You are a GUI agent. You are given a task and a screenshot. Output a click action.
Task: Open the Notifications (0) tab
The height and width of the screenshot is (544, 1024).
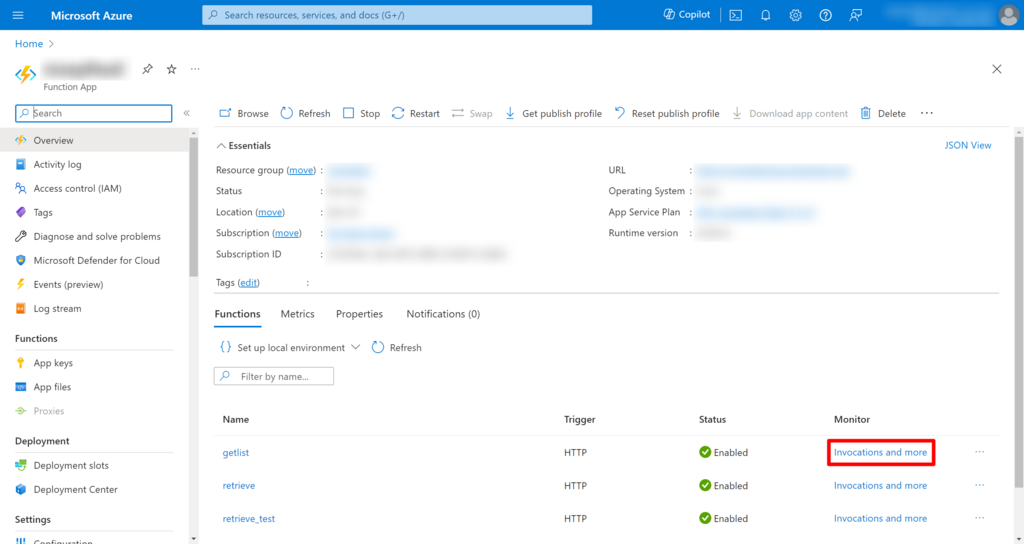[x=443, y=313]
